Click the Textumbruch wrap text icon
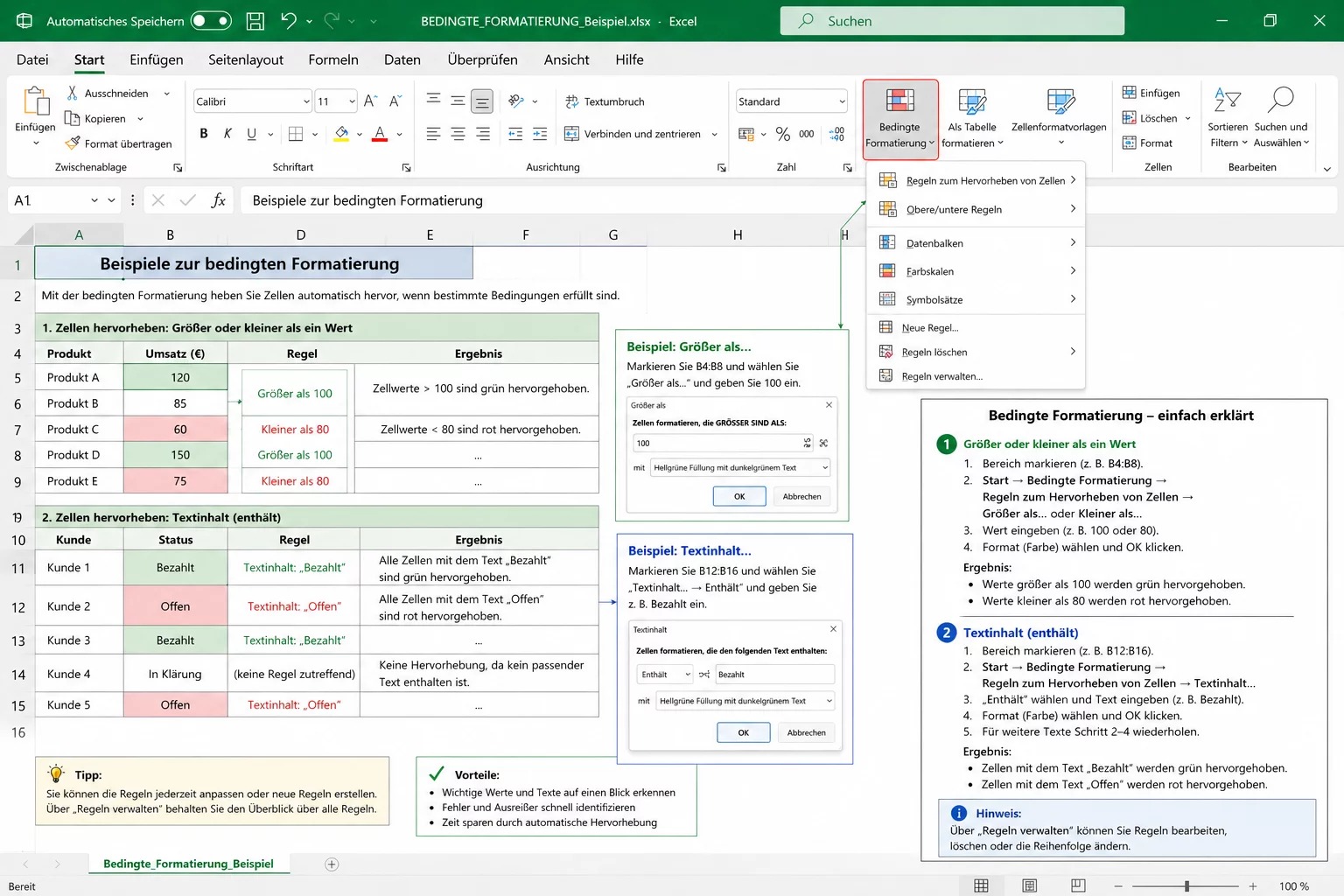Image resolution: width=1344 pixels, height=896 pixels. pos(572,101)
